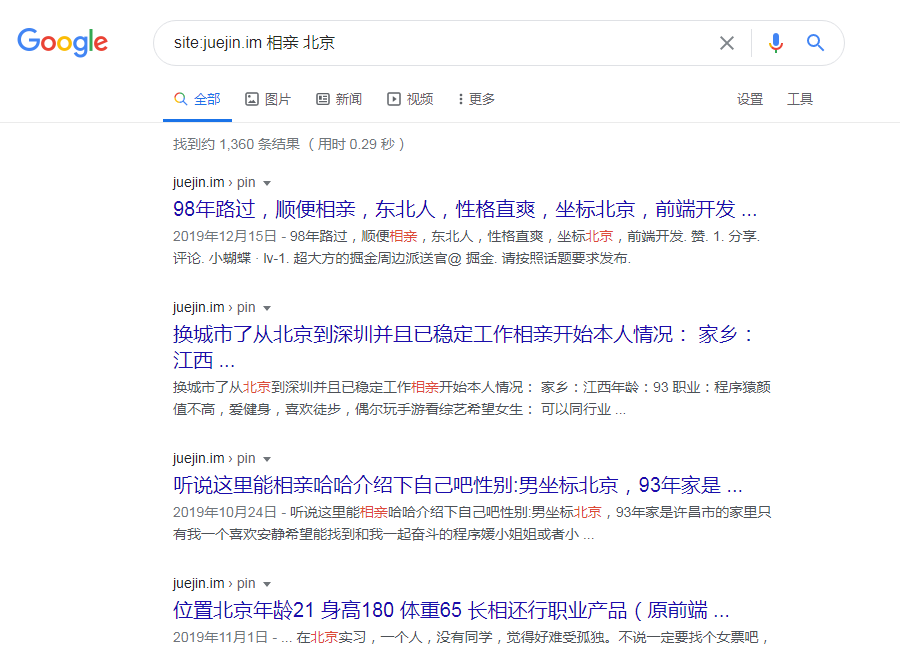Screen dimensions: 900x649
Task: Open the 更多 menu
Action: tap(476, 99)
